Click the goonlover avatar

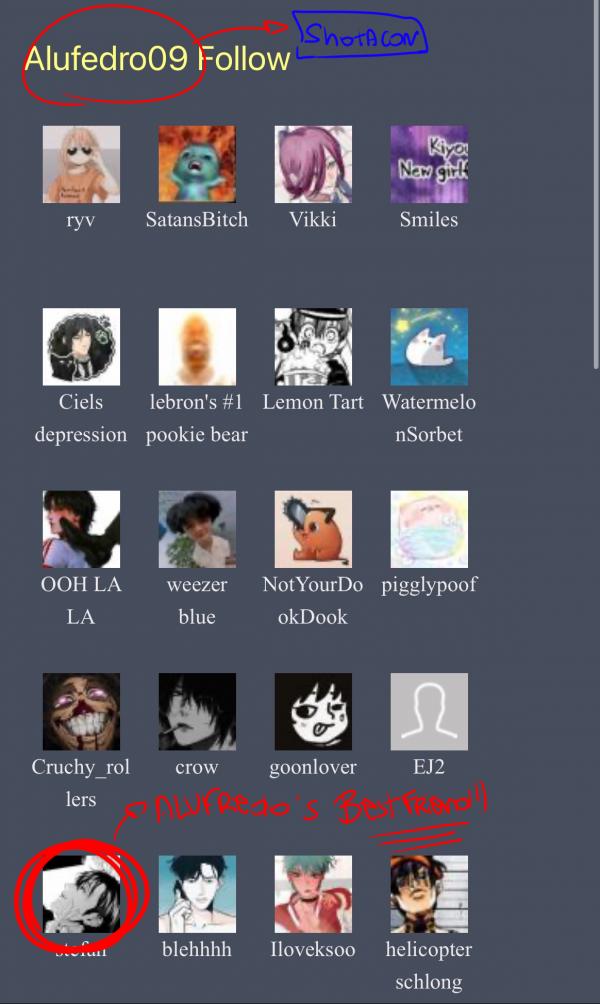point(313,712)
